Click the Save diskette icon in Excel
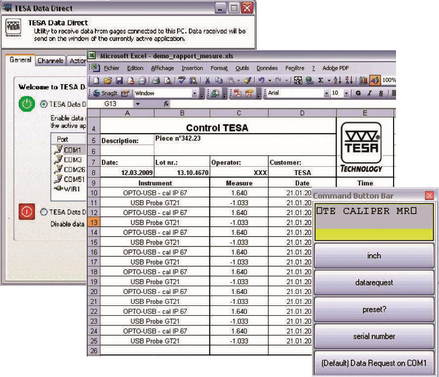This screenshot has width=439, height=377. [x=119, y=80]
